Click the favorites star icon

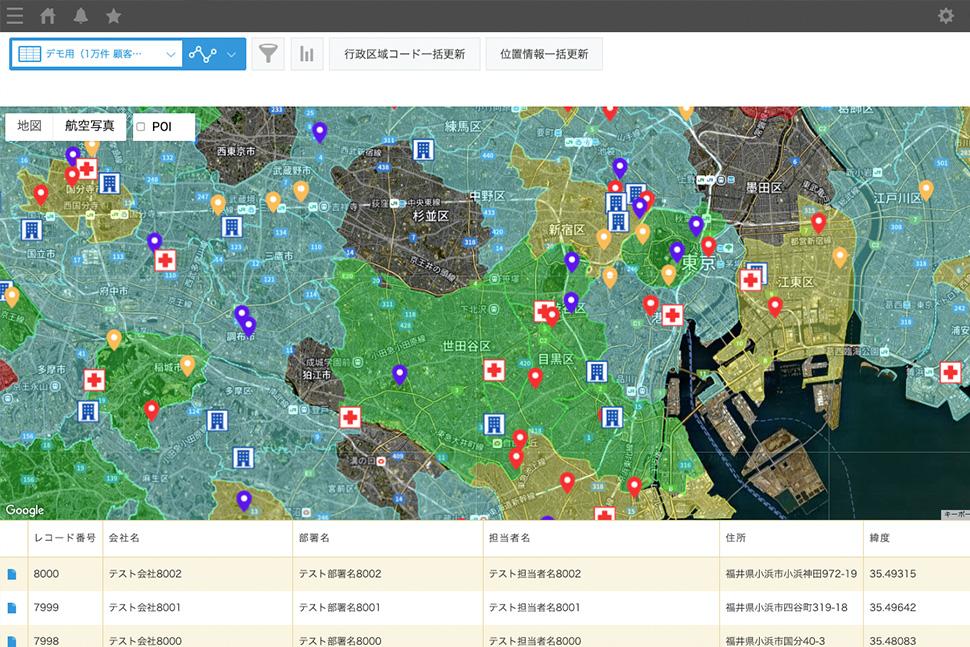point(113,15)
